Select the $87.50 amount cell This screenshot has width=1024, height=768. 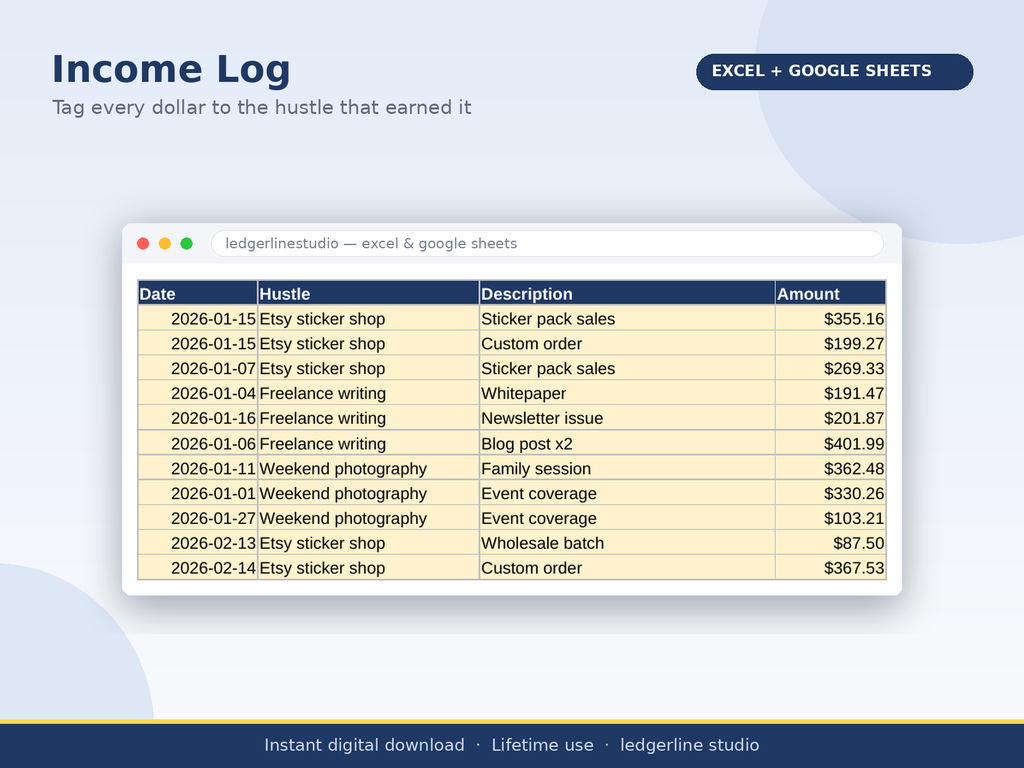coord(831,543)
